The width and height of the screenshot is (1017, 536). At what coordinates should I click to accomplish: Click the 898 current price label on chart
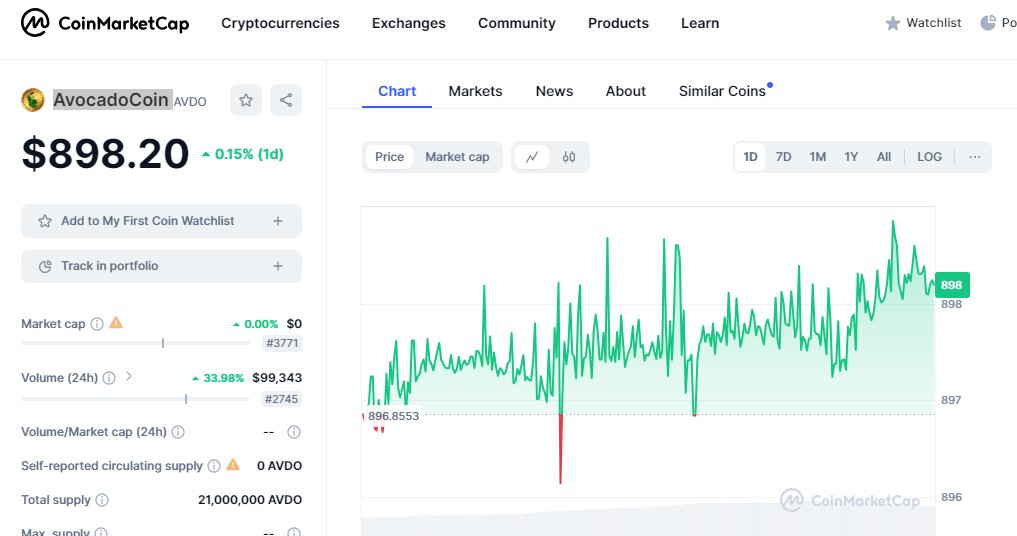click(951, 285)
